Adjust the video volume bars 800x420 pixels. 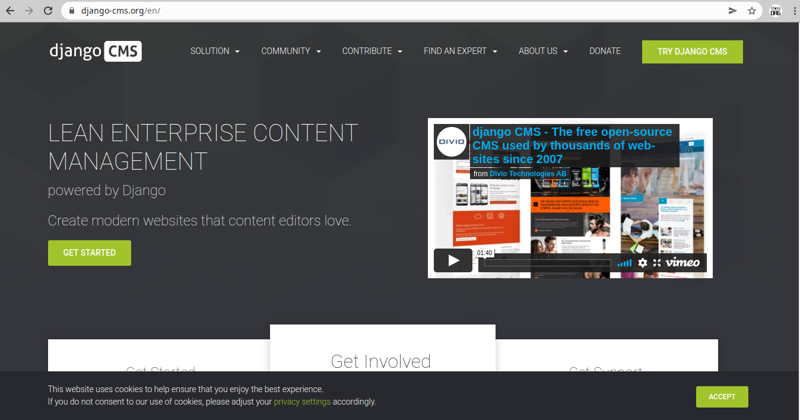tap(624, 263)
